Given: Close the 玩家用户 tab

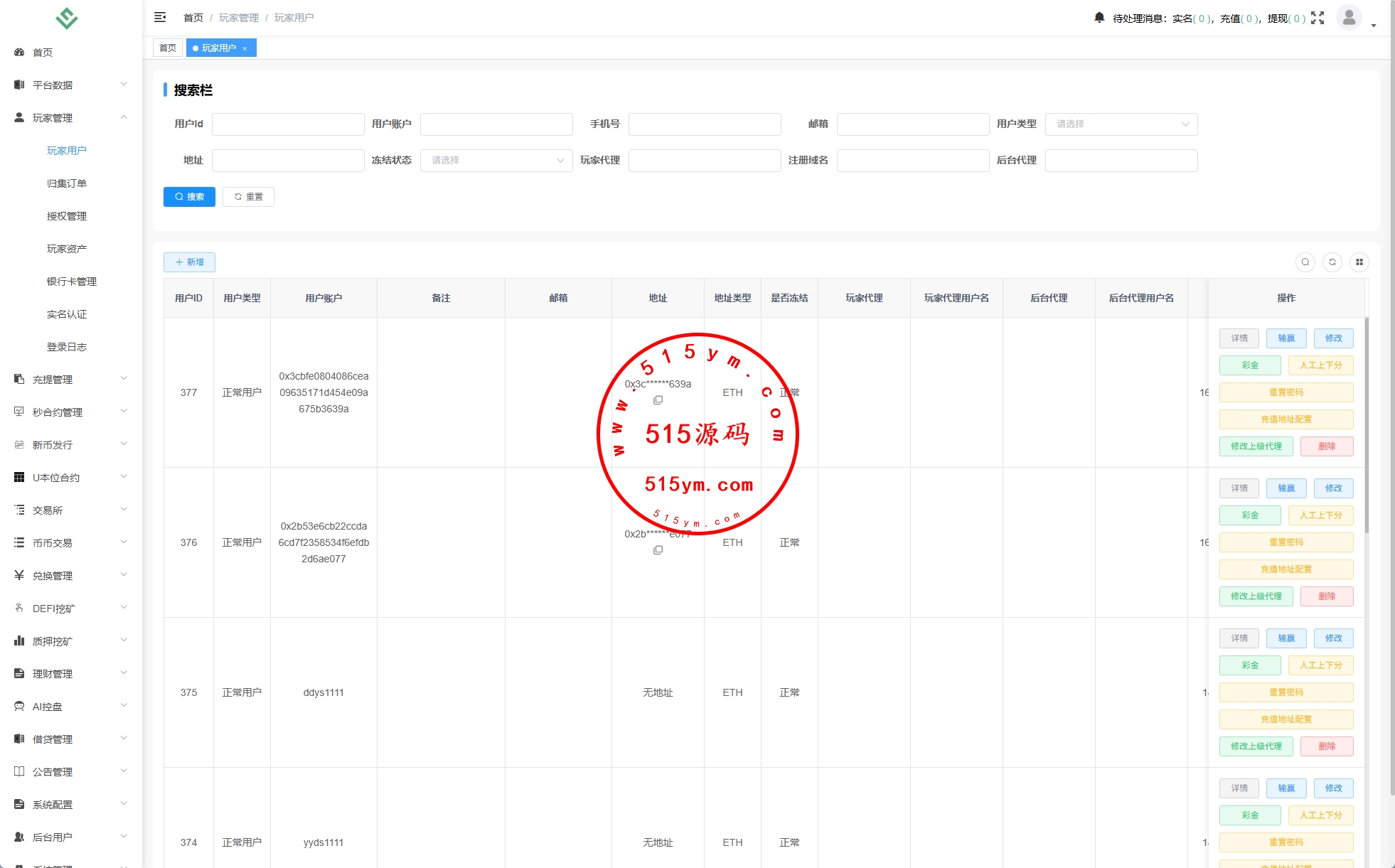Looking at the screenshot, I should [x=245, y=49].
